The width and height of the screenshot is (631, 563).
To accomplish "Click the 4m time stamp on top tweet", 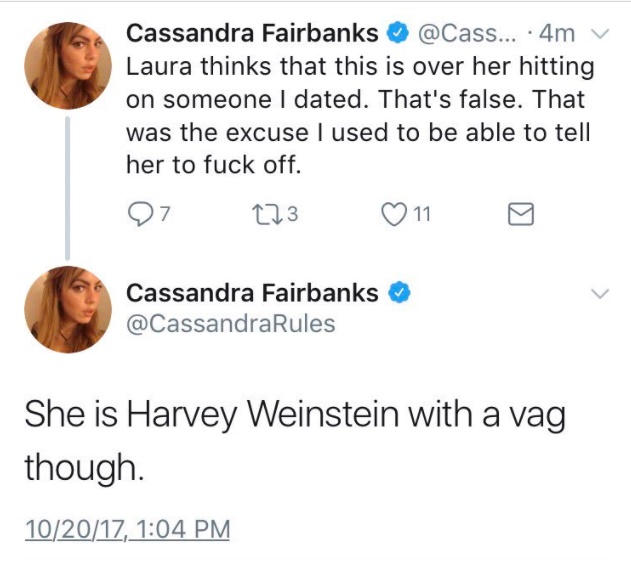I will [557, 33].
